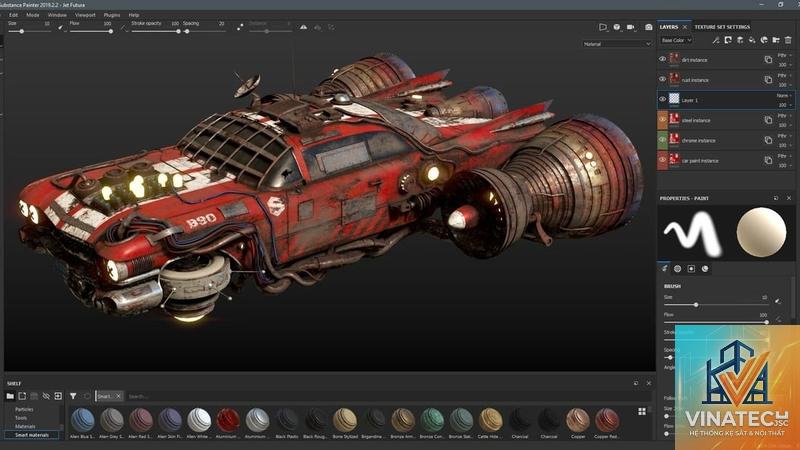This screenshot has width=800, height=450.
Task: Click the camera video icon in viewport toolbar
Action: [631, 27]
